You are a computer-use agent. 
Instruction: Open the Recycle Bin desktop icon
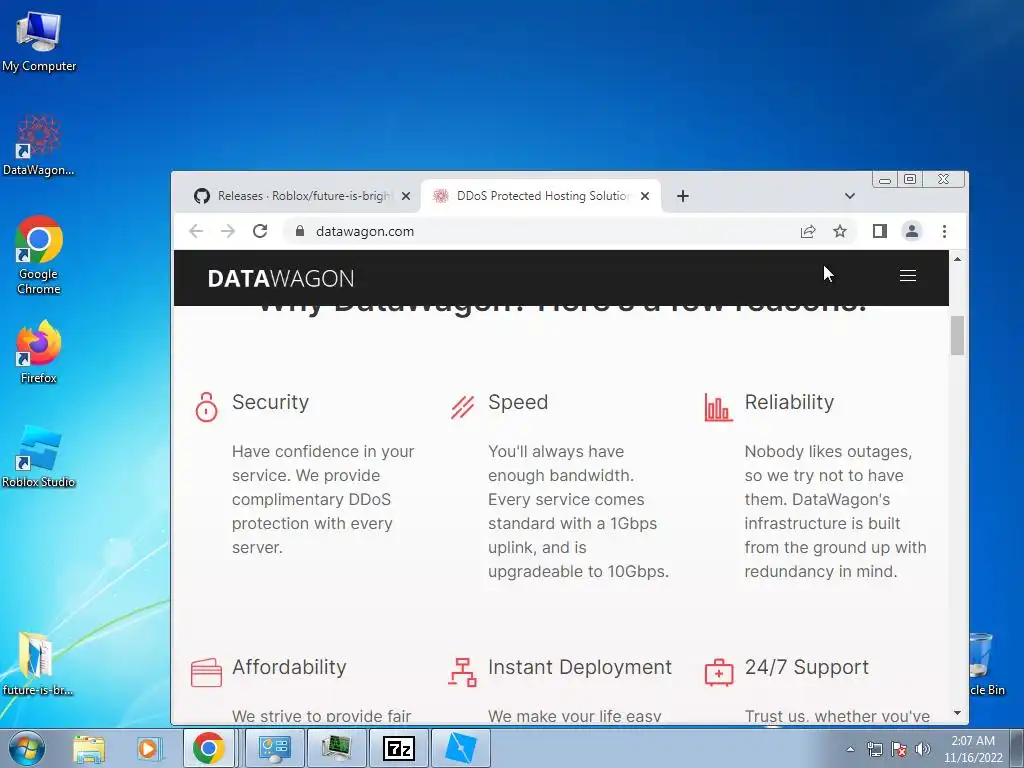tap(986, 664)
